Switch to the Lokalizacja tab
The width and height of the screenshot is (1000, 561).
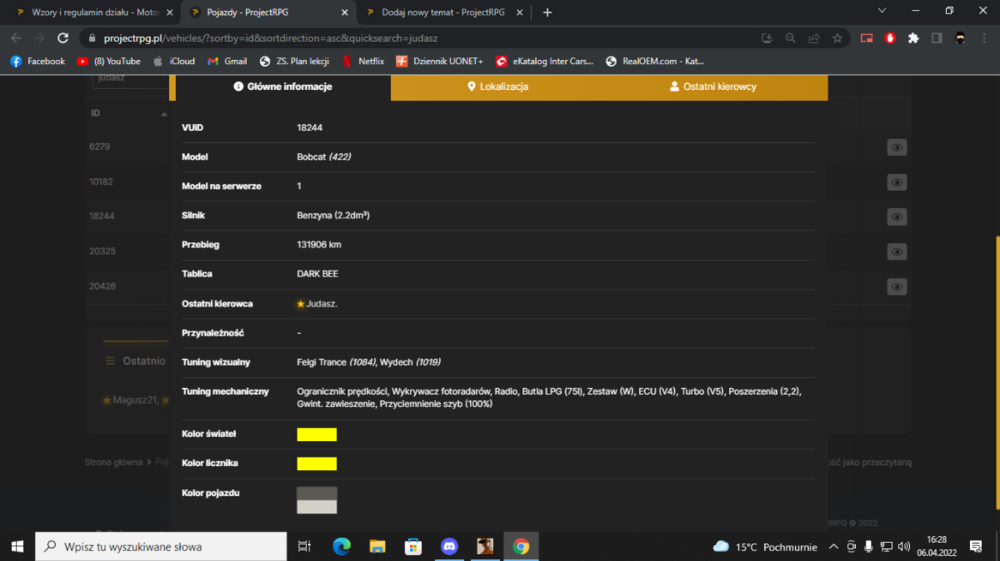click(498, 87)
